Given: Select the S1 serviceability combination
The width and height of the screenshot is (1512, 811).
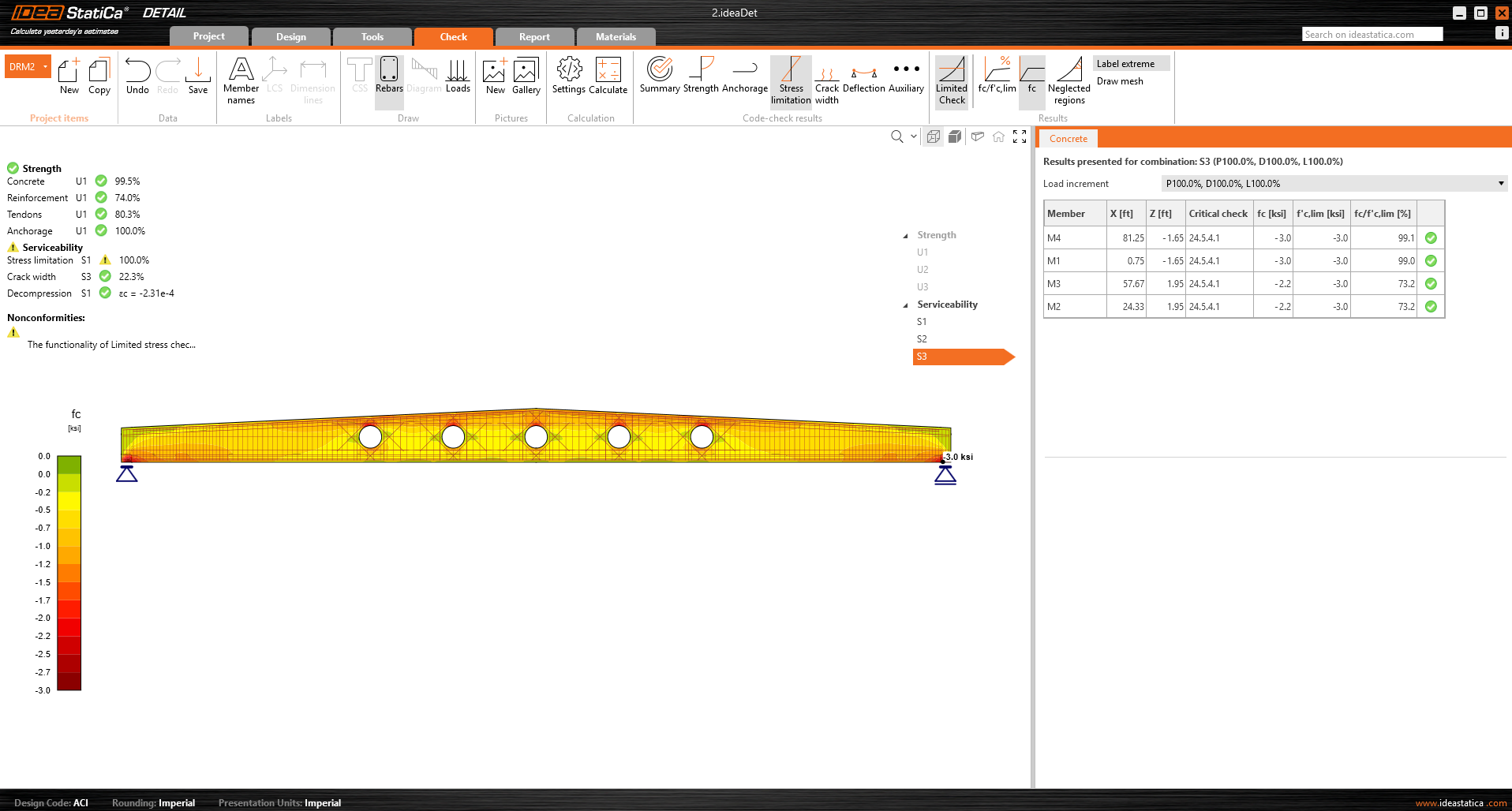Looking at the screenshot, I should (922, 322).
